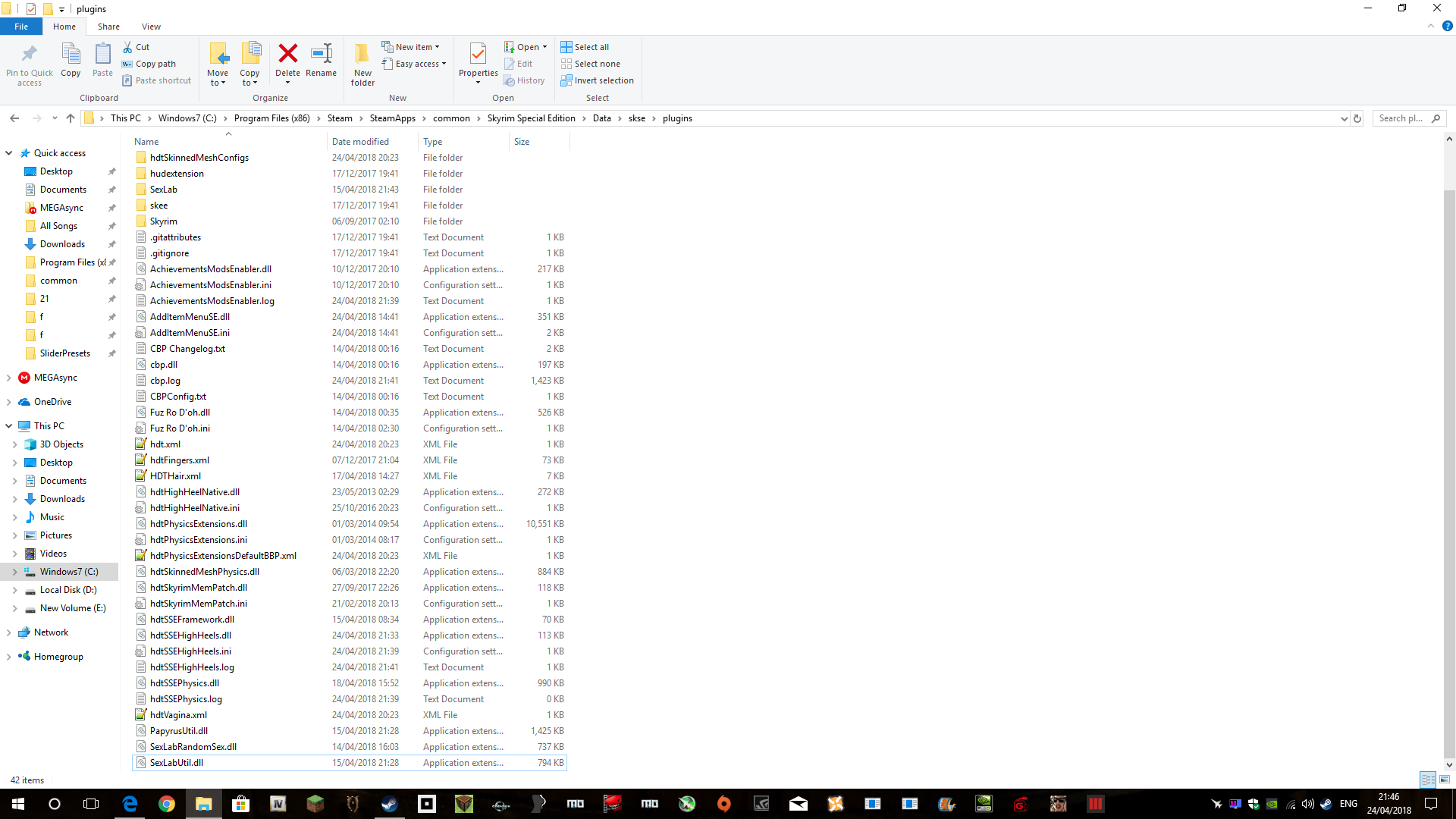1456x819 pixels.
Task: Refresh the current folder view
Action: pos(1357,118)
